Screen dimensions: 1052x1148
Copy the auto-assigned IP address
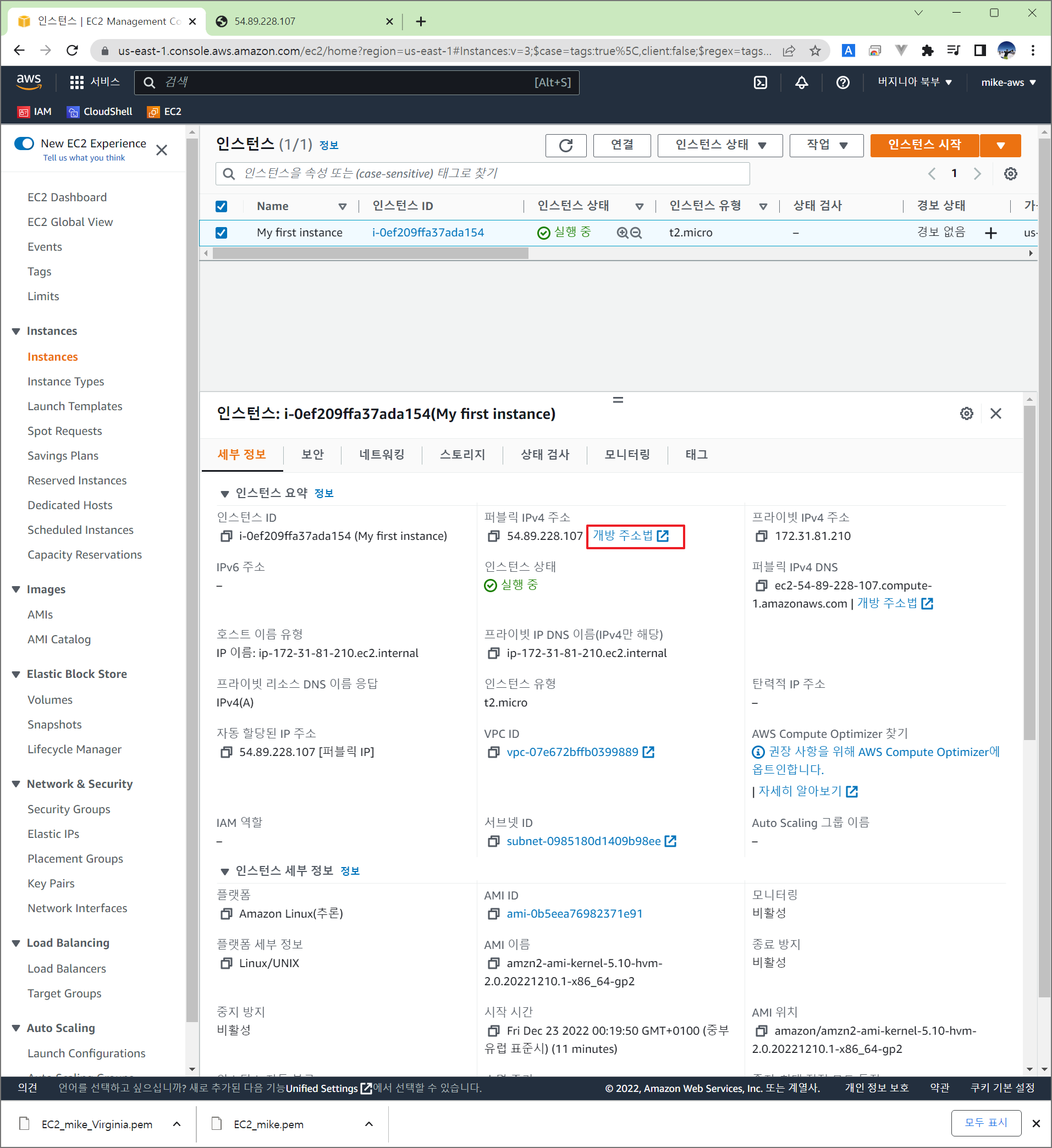226,752
